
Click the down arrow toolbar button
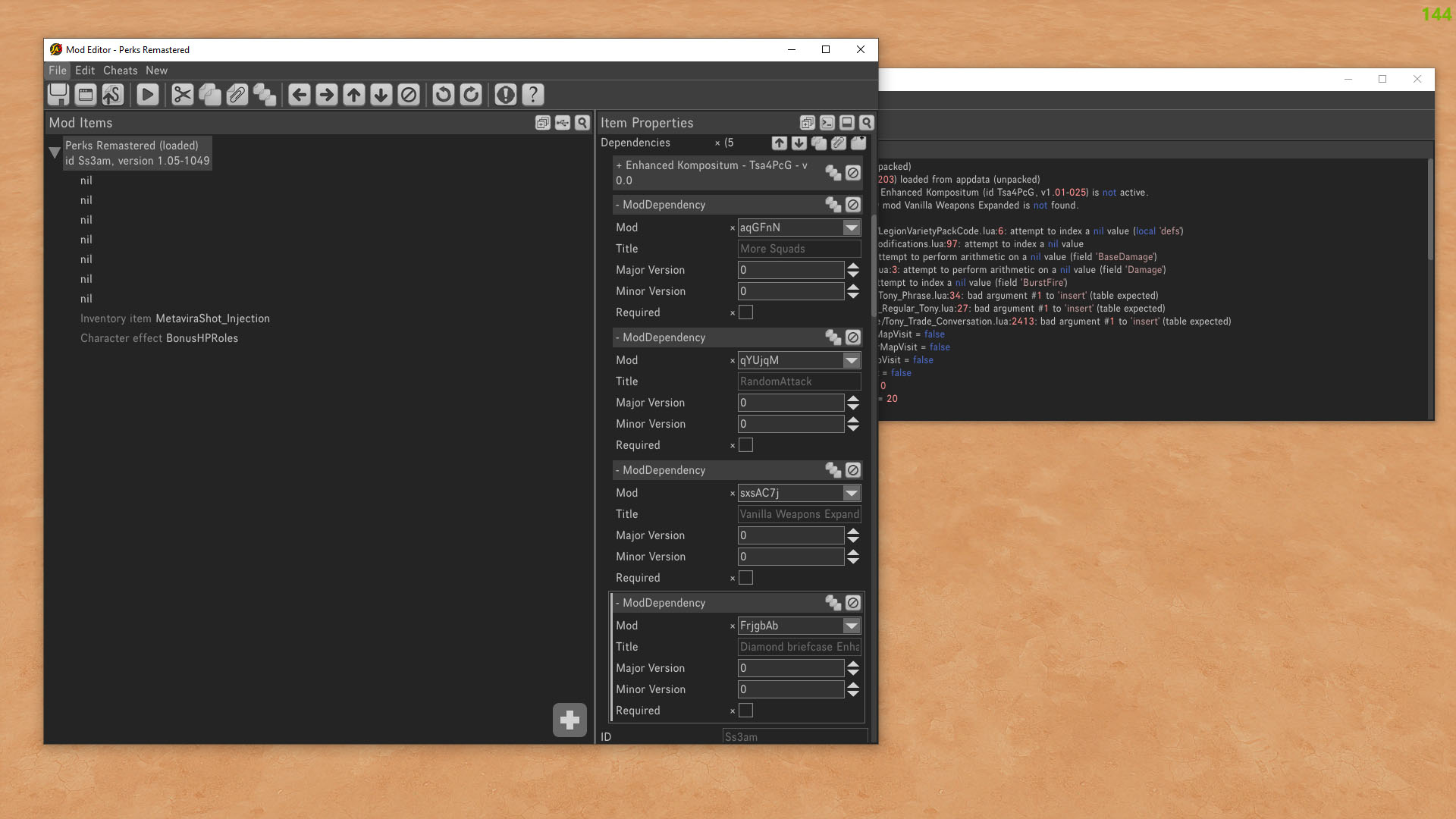381,95
